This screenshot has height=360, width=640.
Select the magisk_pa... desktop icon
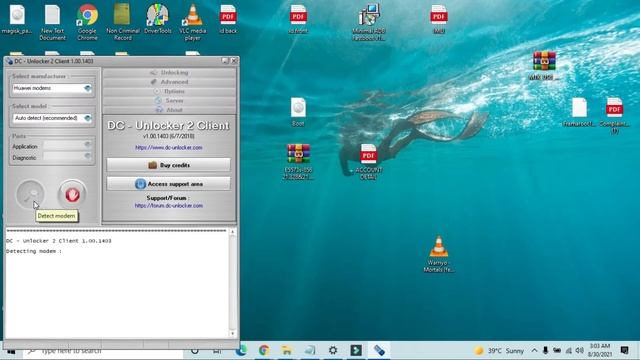pos(17,20)
